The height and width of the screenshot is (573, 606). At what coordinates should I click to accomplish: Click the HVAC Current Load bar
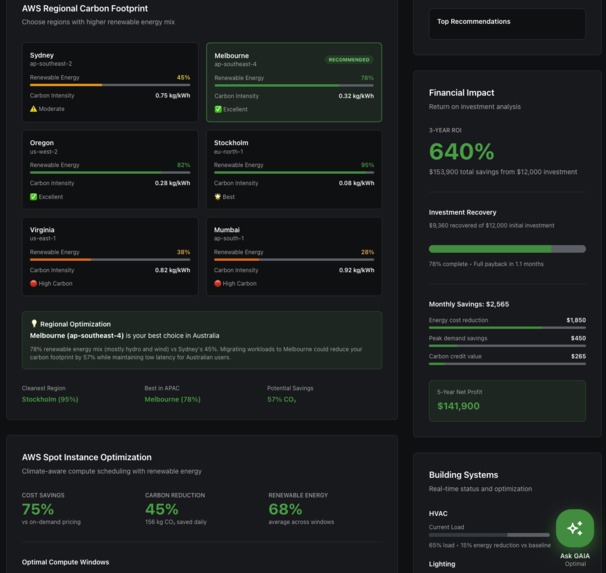[489, 535]
